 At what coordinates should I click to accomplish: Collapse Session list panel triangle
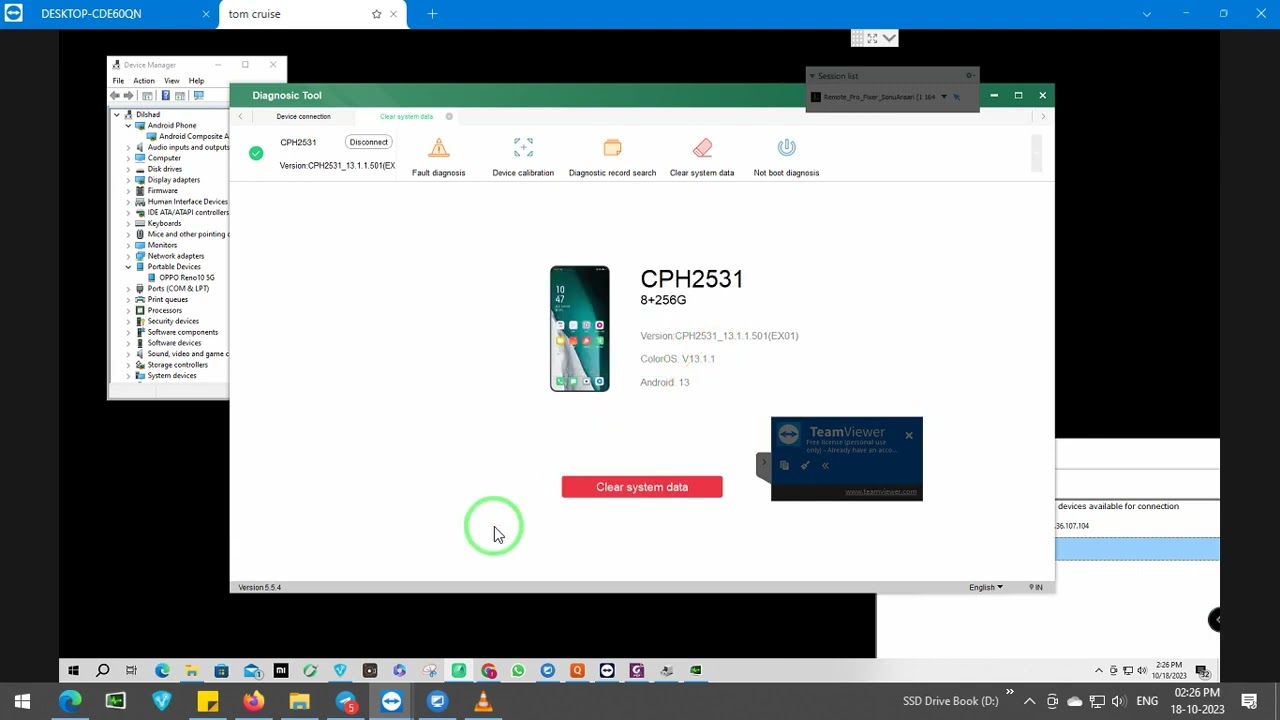(812, 76)
